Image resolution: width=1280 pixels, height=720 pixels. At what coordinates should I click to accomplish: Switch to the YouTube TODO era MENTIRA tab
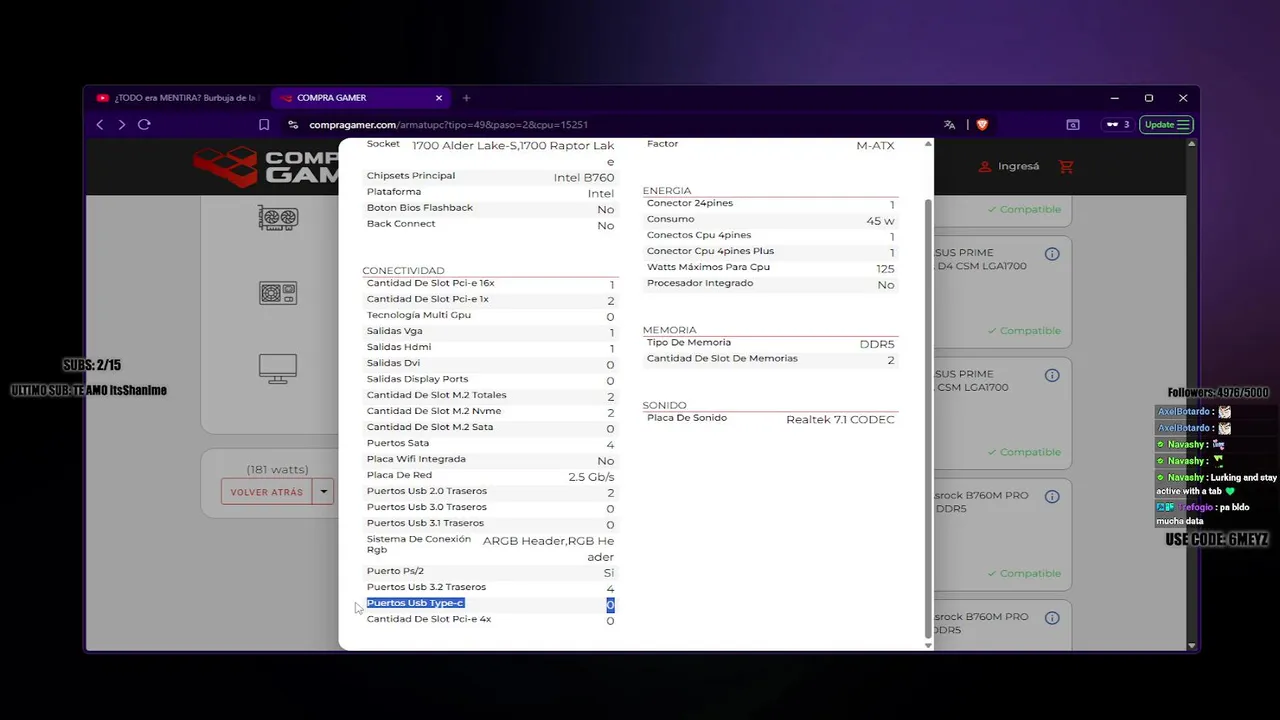tap(177, 98)
